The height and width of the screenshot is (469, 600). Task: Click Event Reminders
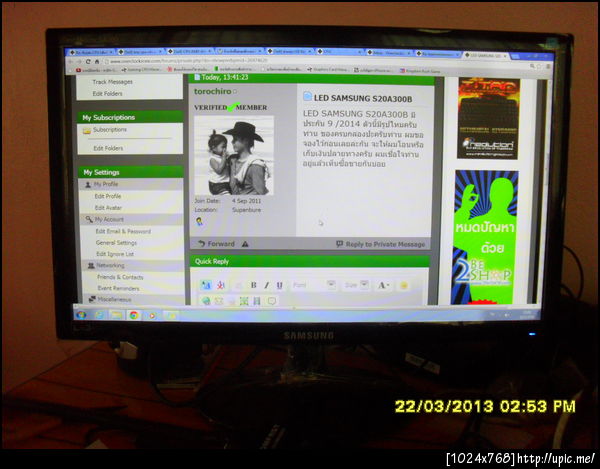point(119,288)
